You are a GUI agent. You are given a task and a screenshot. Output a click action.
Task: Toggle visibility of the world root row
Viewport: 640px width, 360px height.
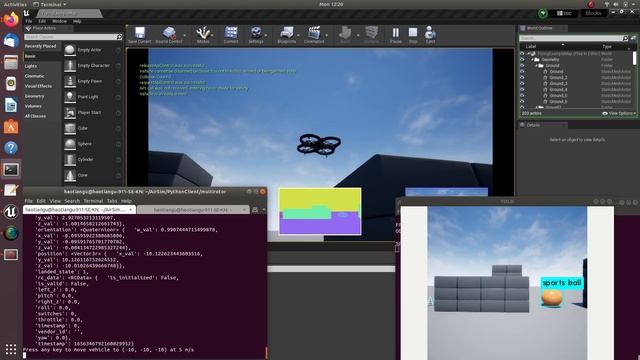pyautogui.click(x=522, y=53)
